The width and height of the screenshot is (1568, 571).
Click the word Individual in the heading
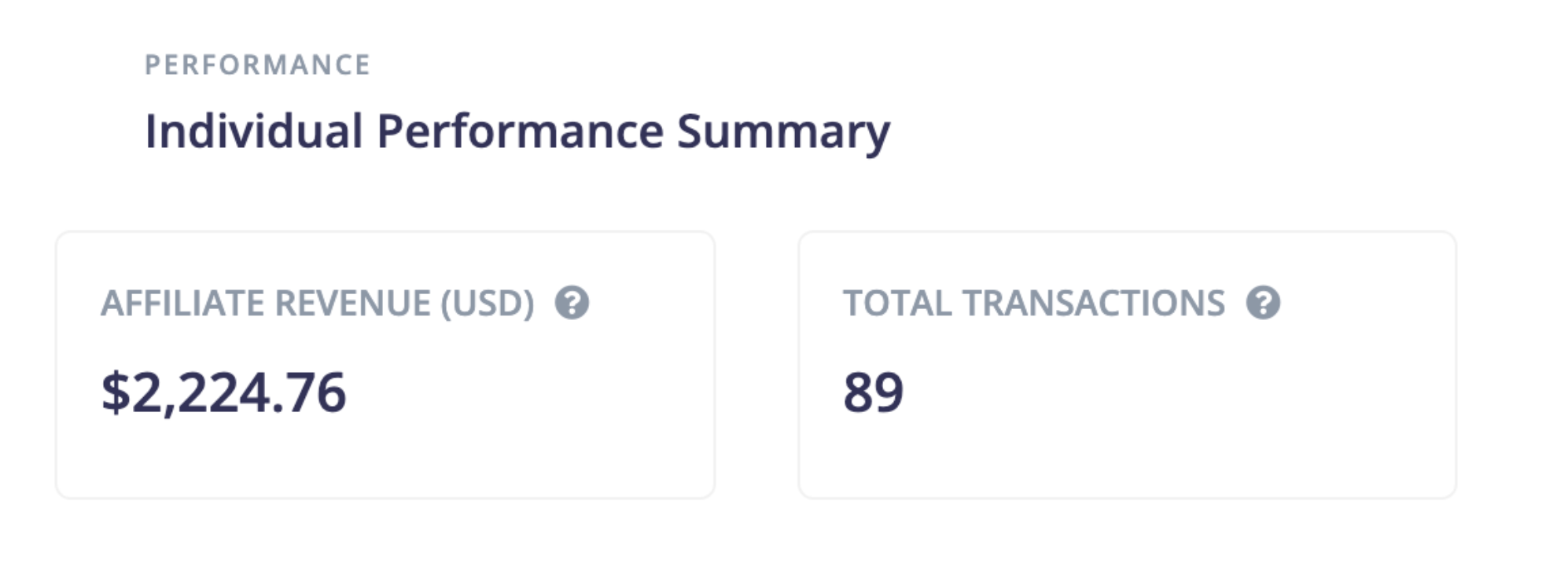(x=253, y=131)
